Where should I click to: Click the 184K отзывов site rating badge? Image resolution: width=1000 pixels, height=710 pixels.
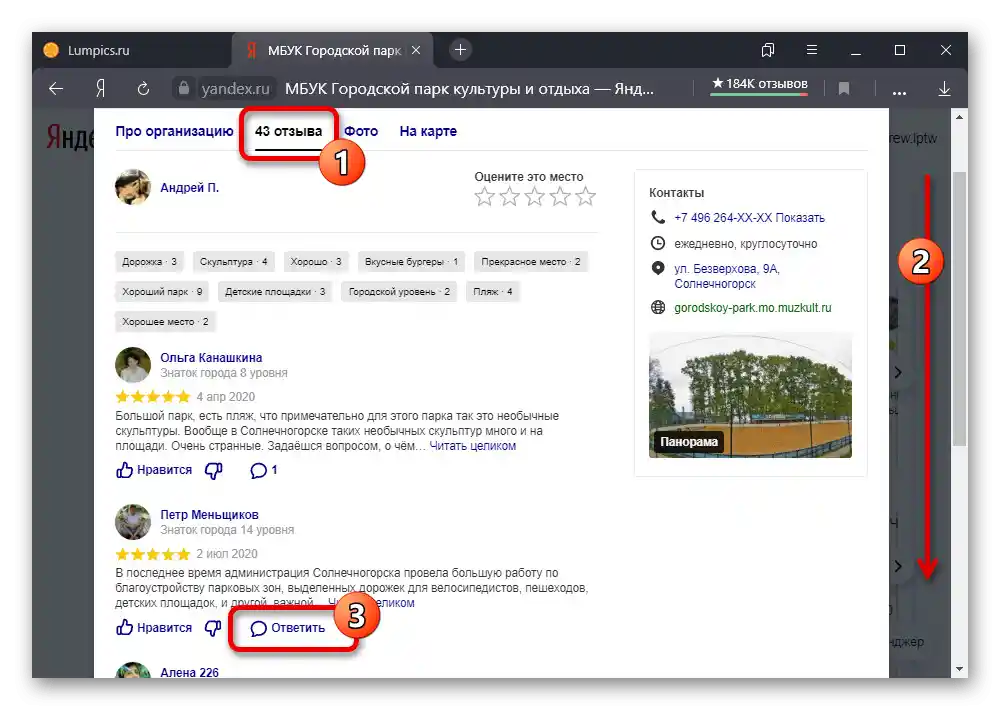(759, 84)
